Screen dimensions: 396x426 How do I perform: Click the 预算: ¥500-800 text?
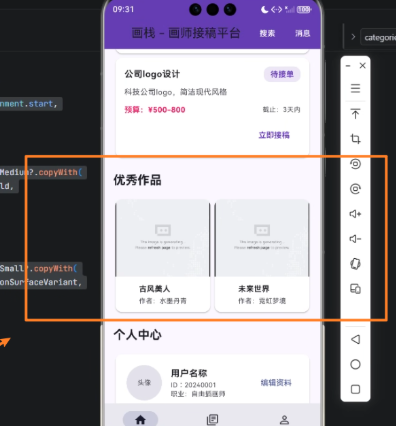[x=155, y=110]
